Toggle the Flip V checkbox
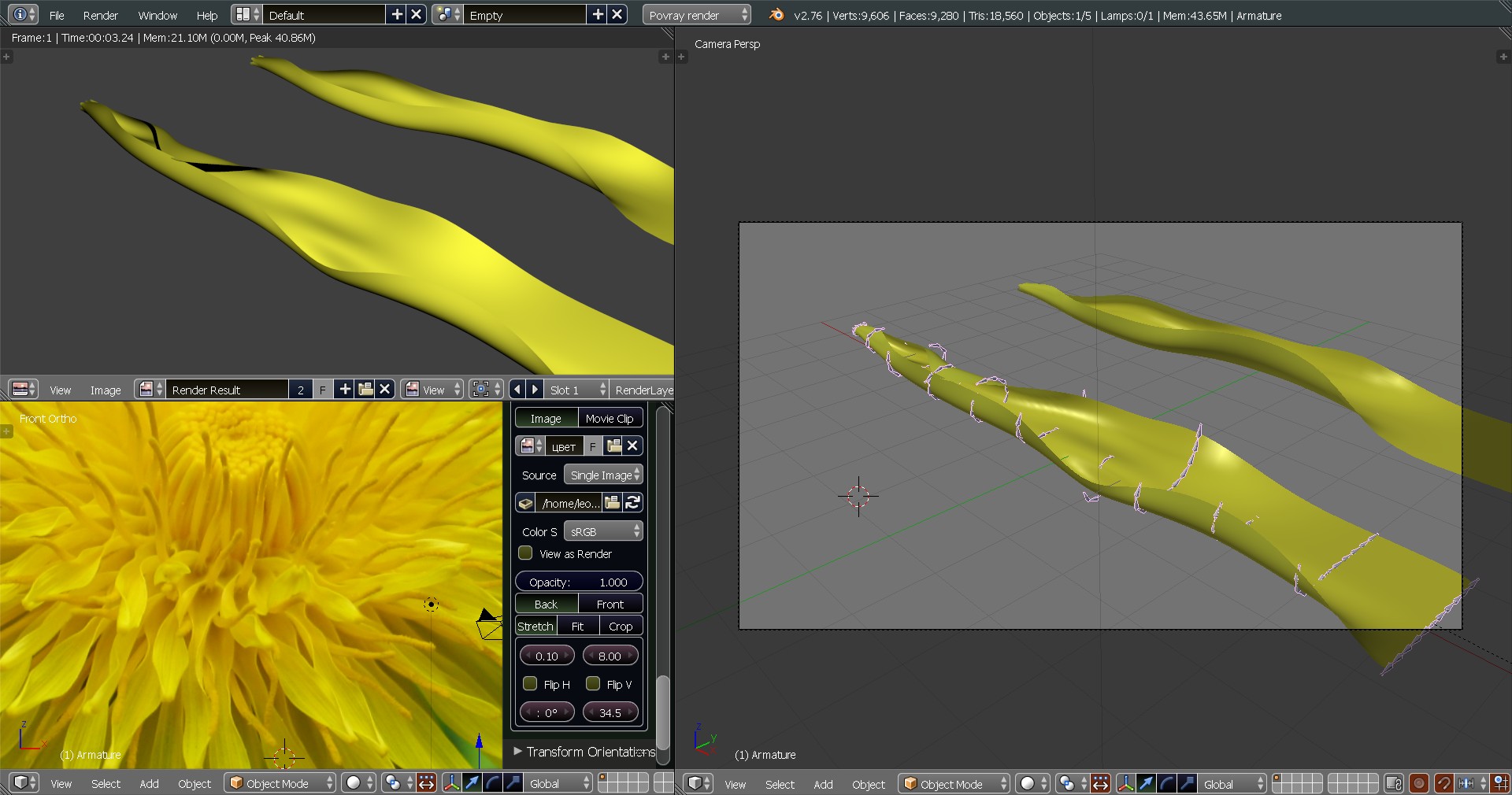Screen dimensions: 1512x795 [593, 683]
